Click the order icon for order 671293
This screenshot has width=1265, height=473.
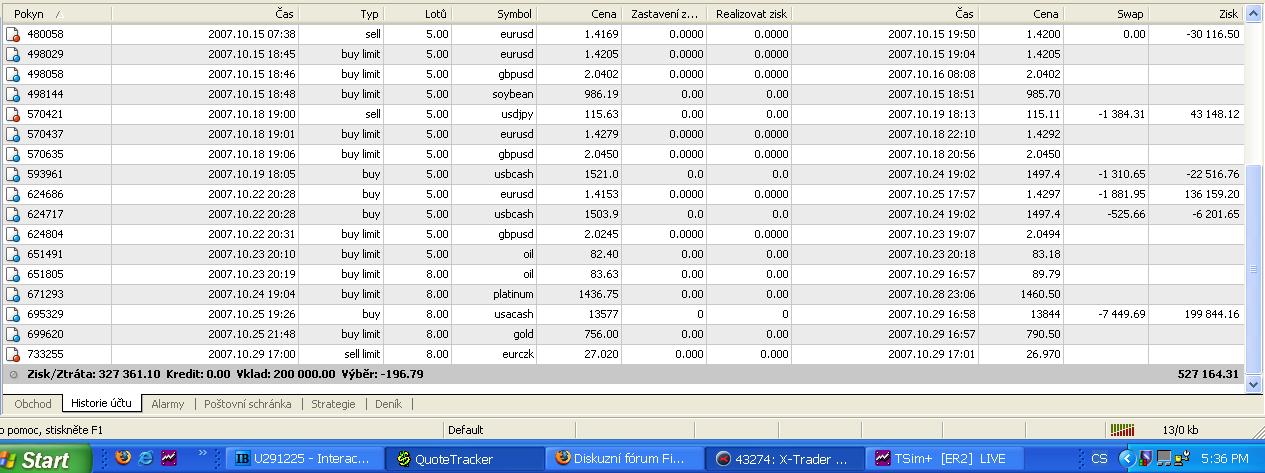13,294
